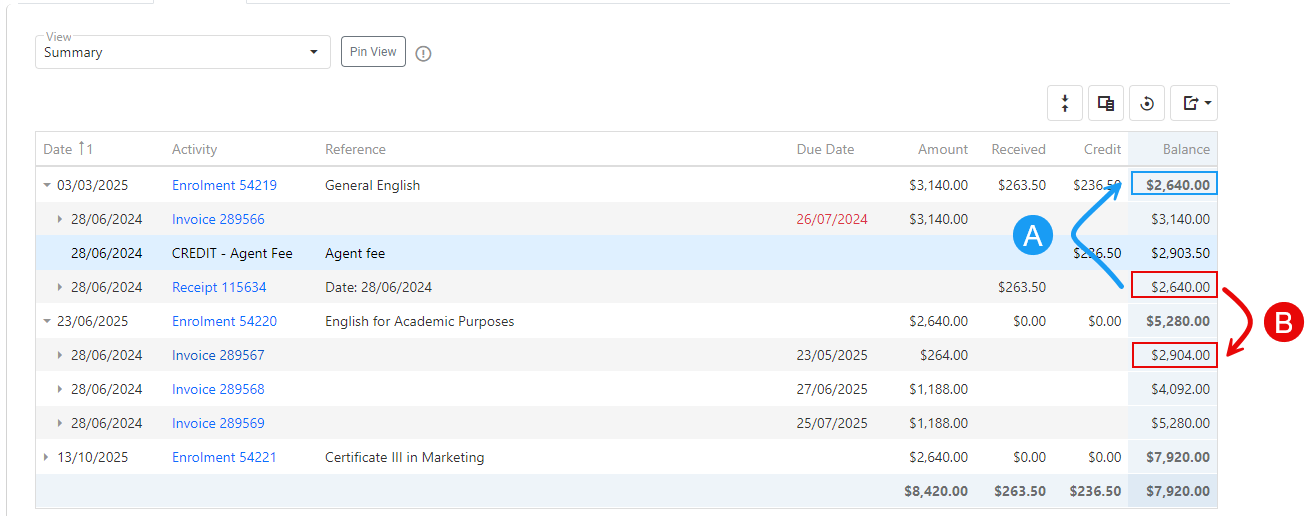Screen dimensions: 1305x516
Task: Expand the Invoice 289566 row
Action: pyautogui.click(x=59, y=219)
